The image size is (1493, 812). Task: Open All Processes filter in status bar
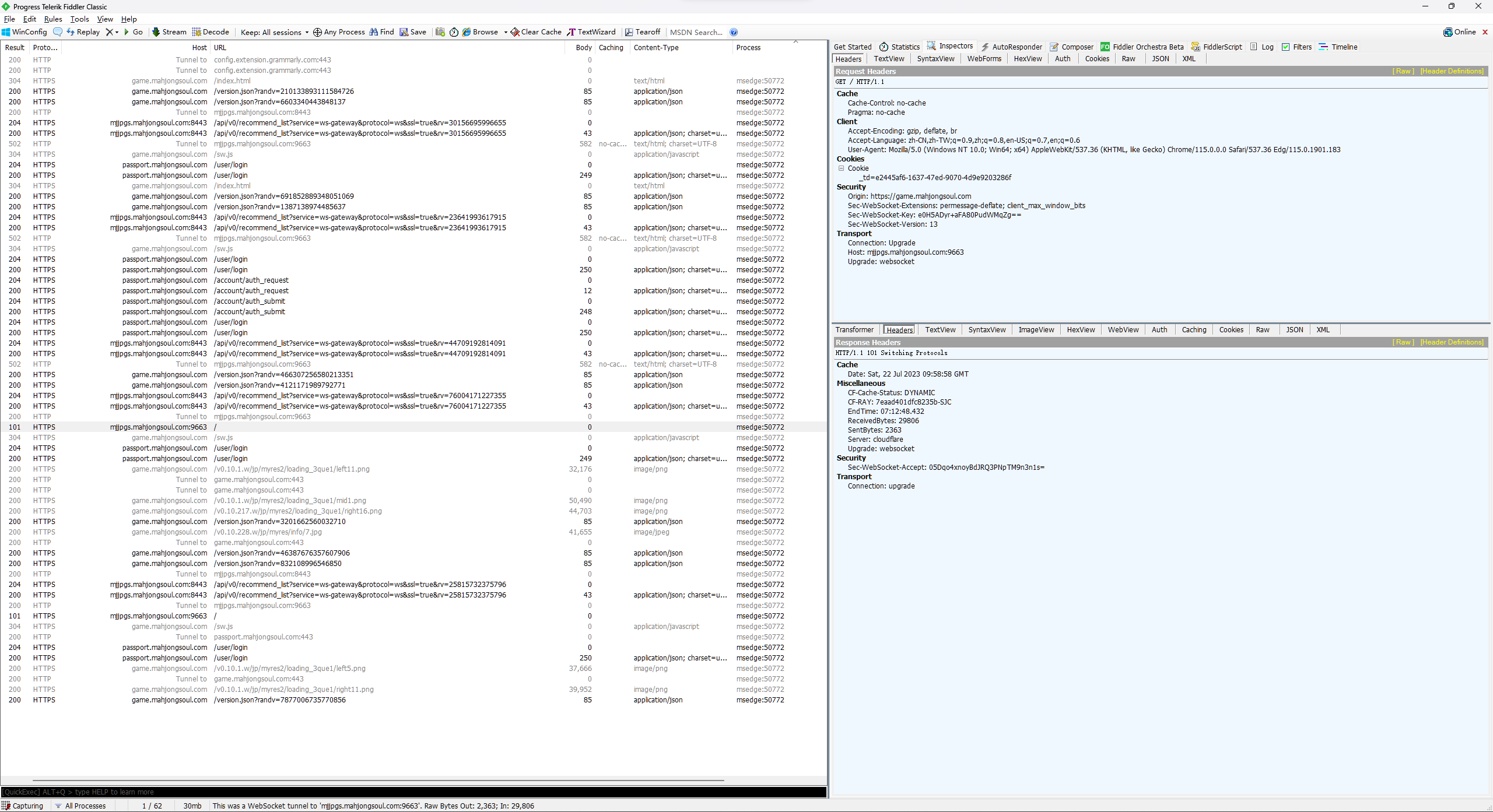pyautogui.click(x=80, y=806)
